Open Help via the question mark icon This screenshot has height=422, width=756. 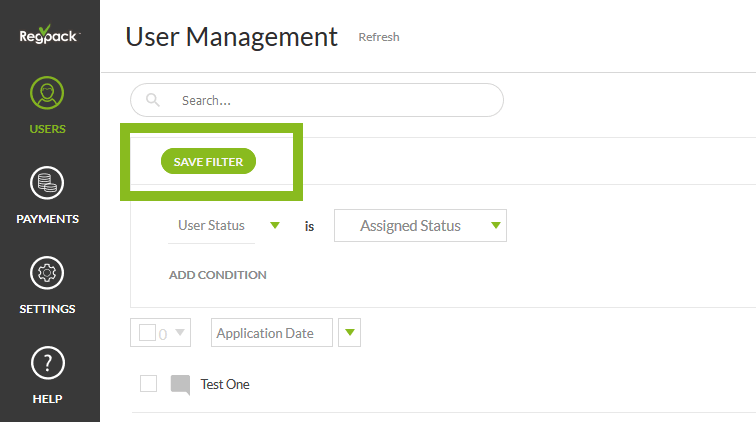pos(48,364)
